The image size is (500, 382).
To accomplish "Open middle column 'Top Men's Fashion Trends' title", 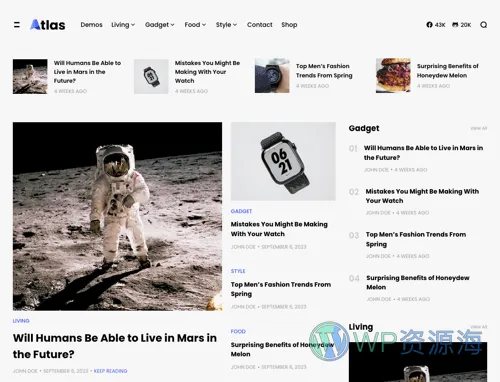I will click(281, 289).
